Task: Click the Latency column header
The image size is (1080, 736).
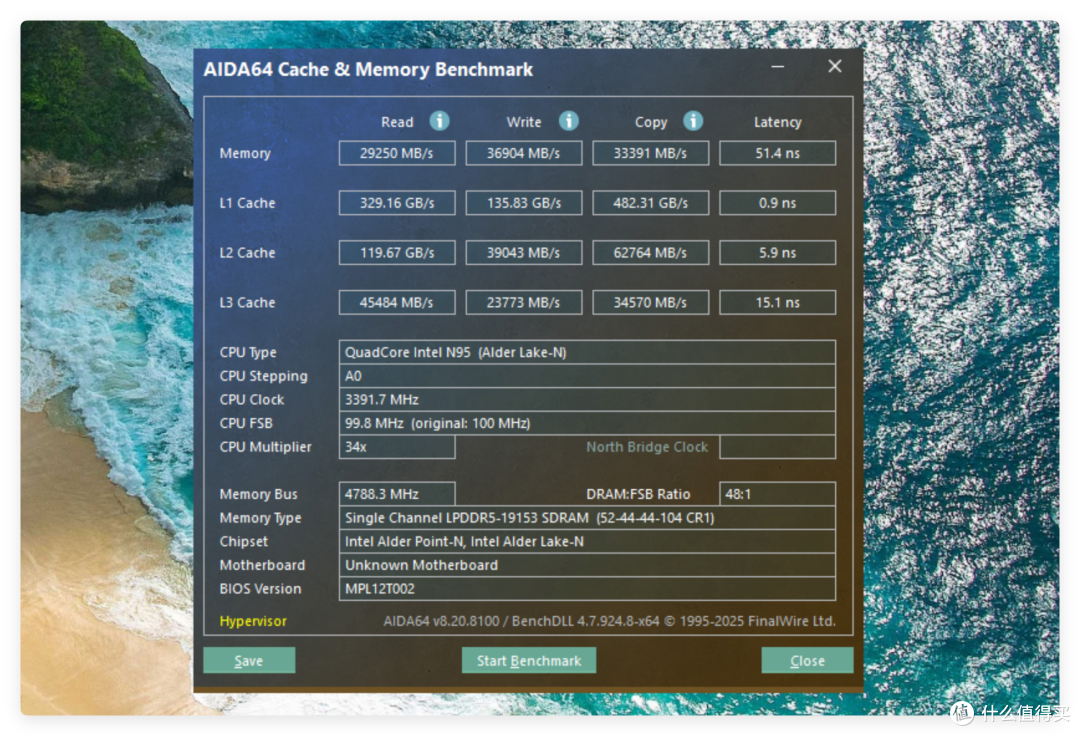Action: (x=778, y=122)
